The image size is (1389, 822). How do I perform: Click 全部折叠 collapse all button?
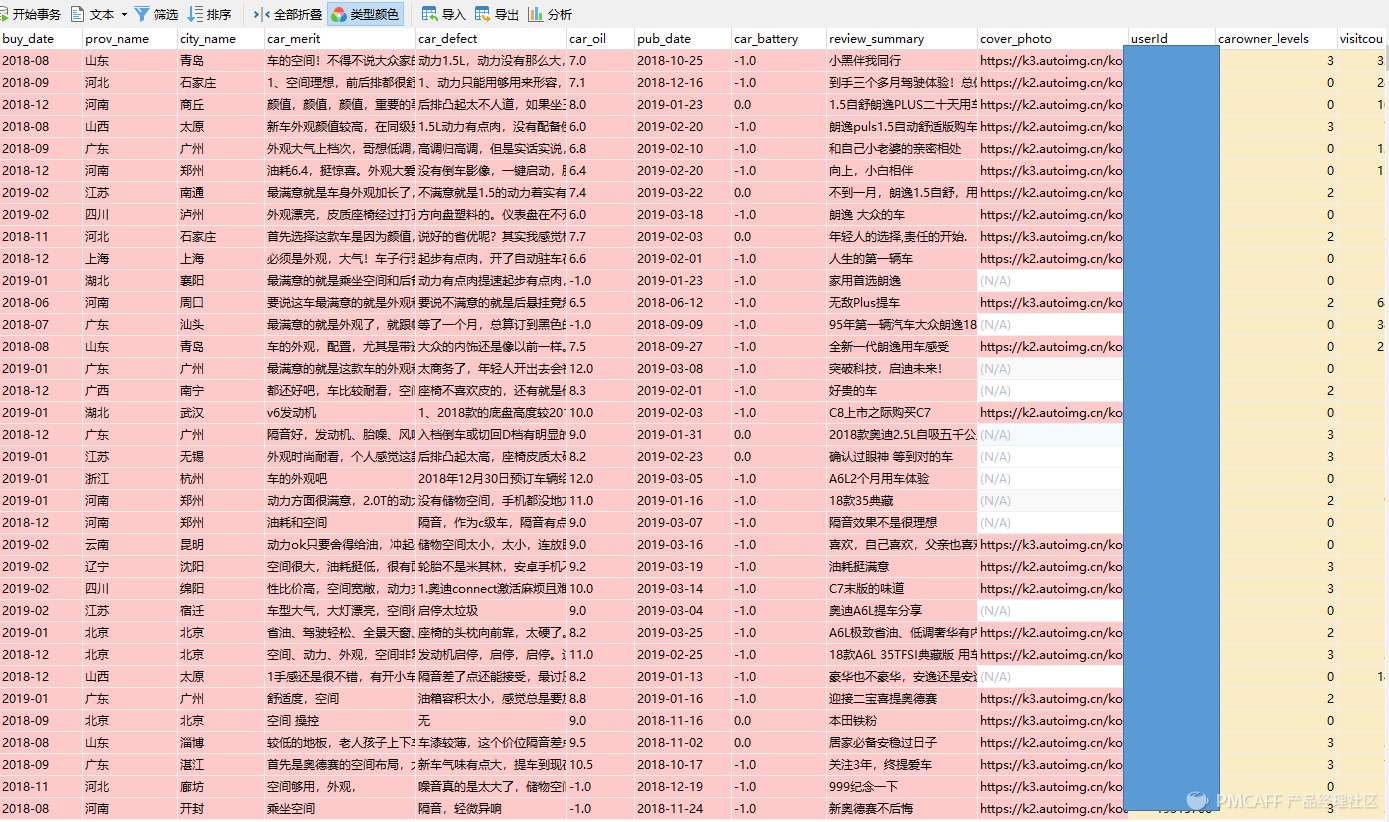point(288,14)
